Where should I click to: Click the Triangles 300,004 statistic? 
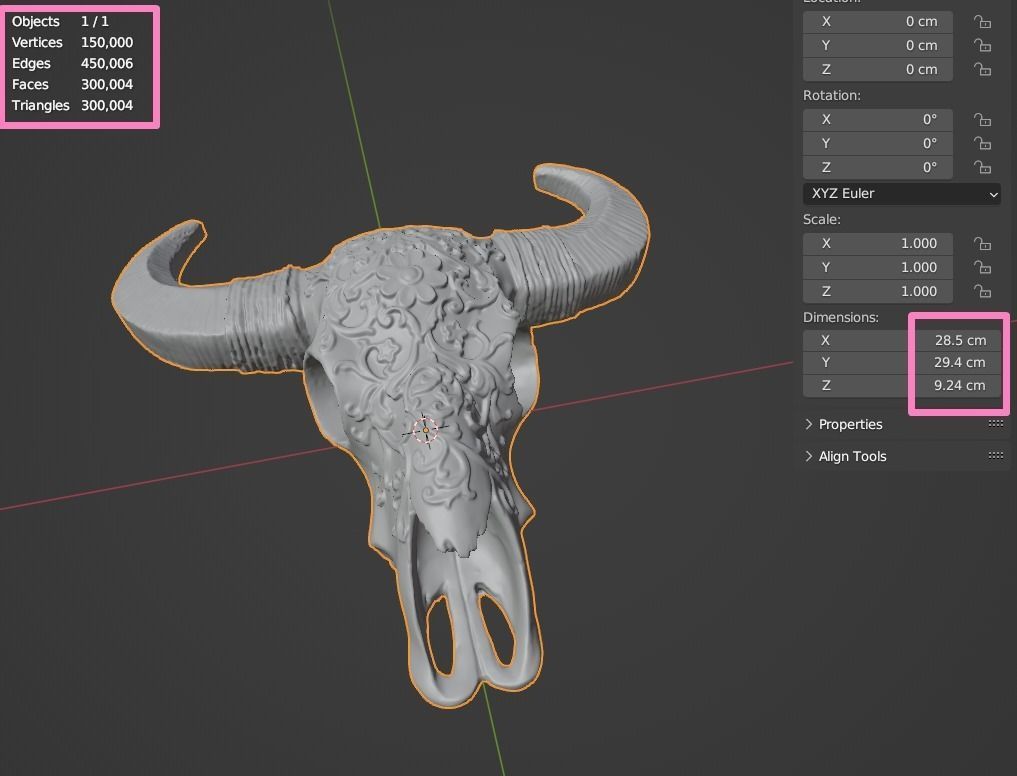click(x=72, y=105)
